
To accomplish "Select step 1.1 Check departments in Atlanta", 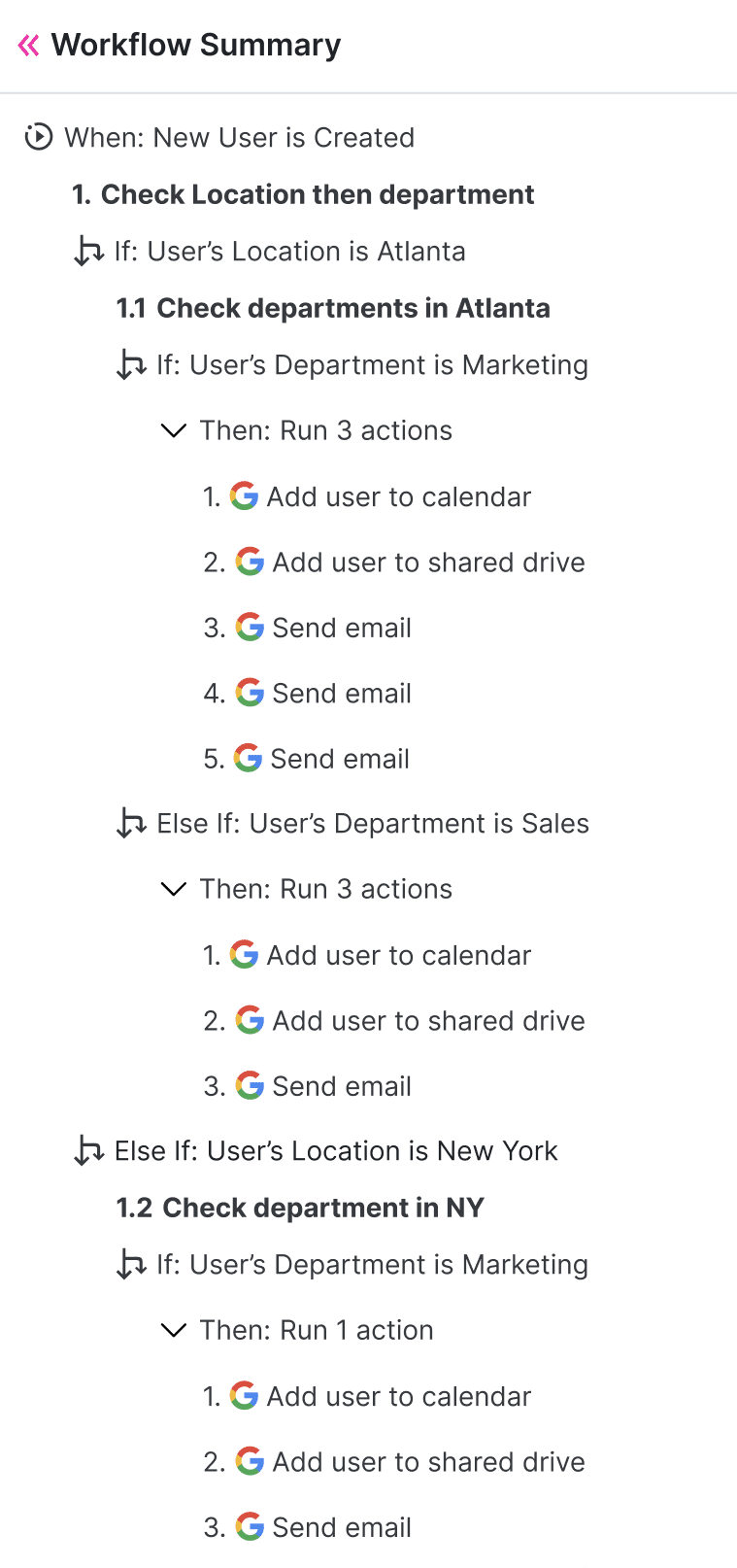I will [333, 308].
